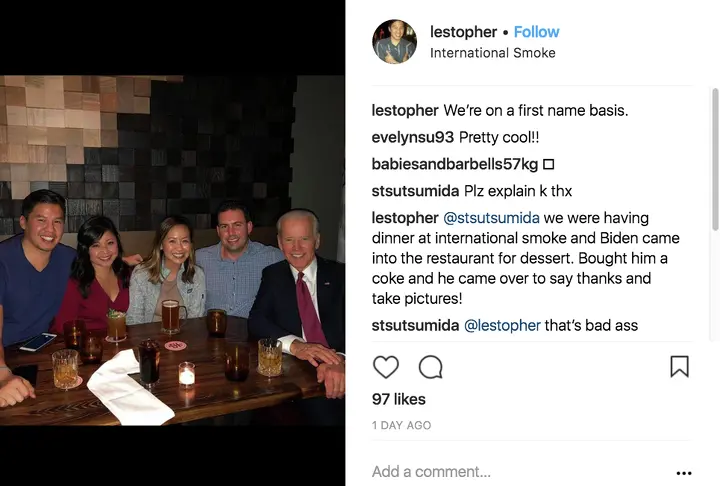Screen dimensions: 720x486
Task: Click the comments scrollbar thumb
Action: click(715, 159)
